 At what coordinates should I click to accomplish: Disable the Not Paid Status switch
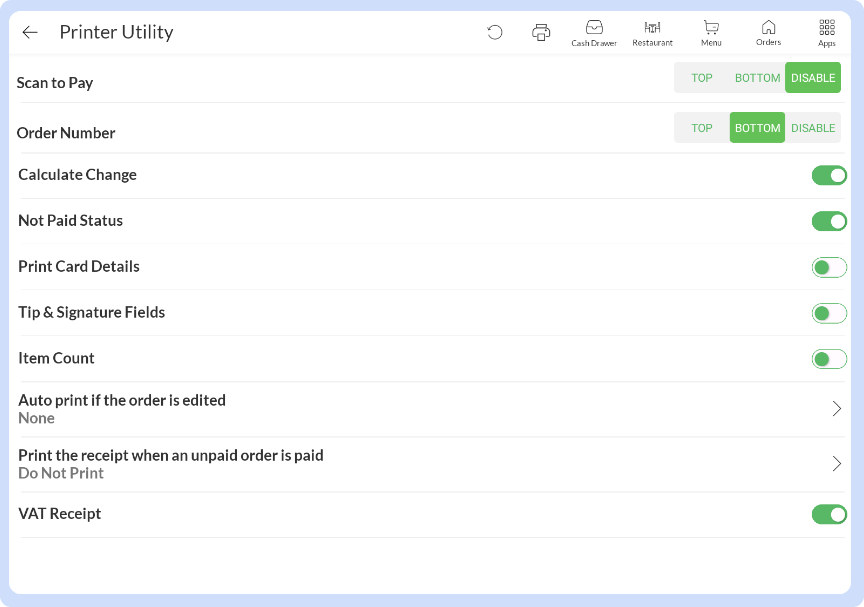(x=829, y=221)
